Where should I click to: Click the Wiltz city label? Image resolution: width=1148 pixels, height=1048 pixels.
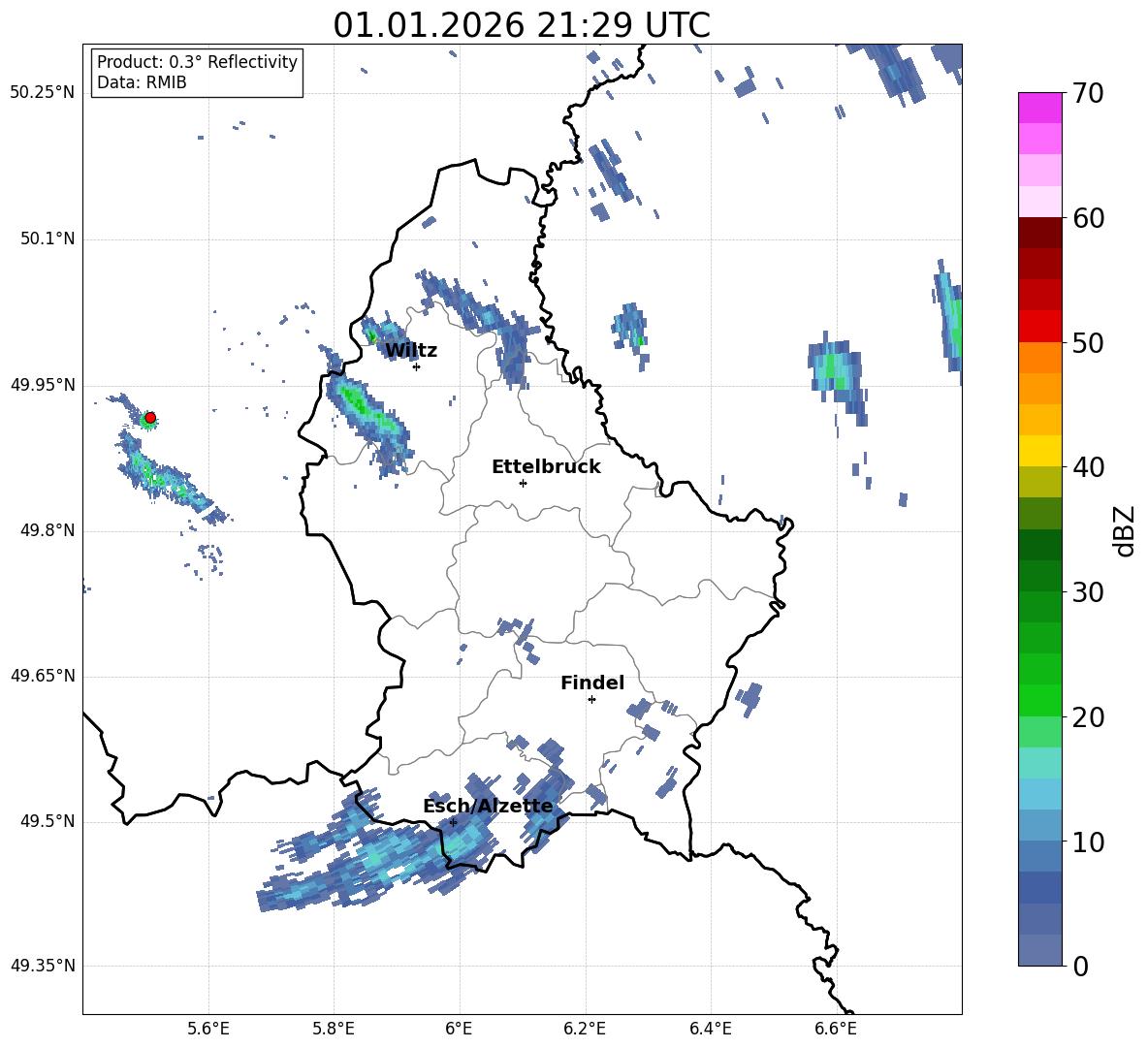click(411, 351)
